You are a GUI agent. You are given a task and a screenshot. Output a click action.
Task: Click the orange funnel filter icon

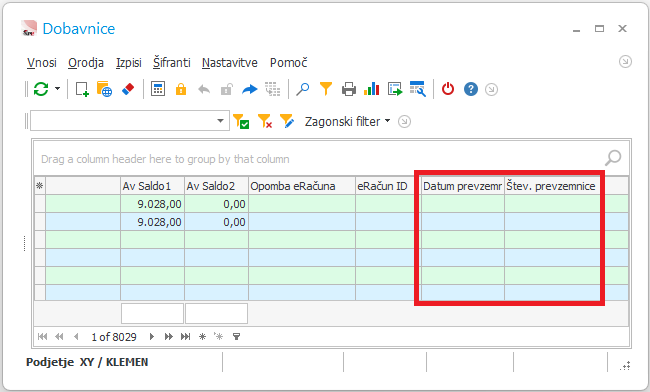tap(326, 89)
